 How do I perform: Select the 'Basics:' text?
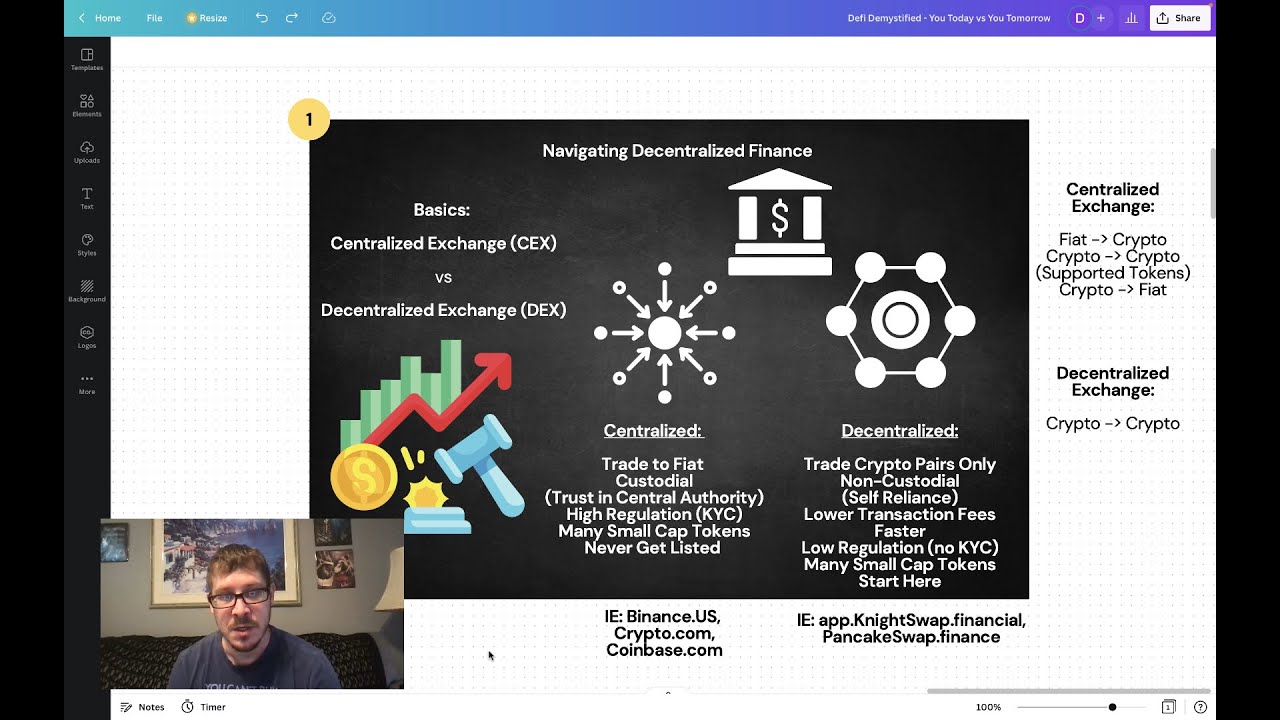442,210
